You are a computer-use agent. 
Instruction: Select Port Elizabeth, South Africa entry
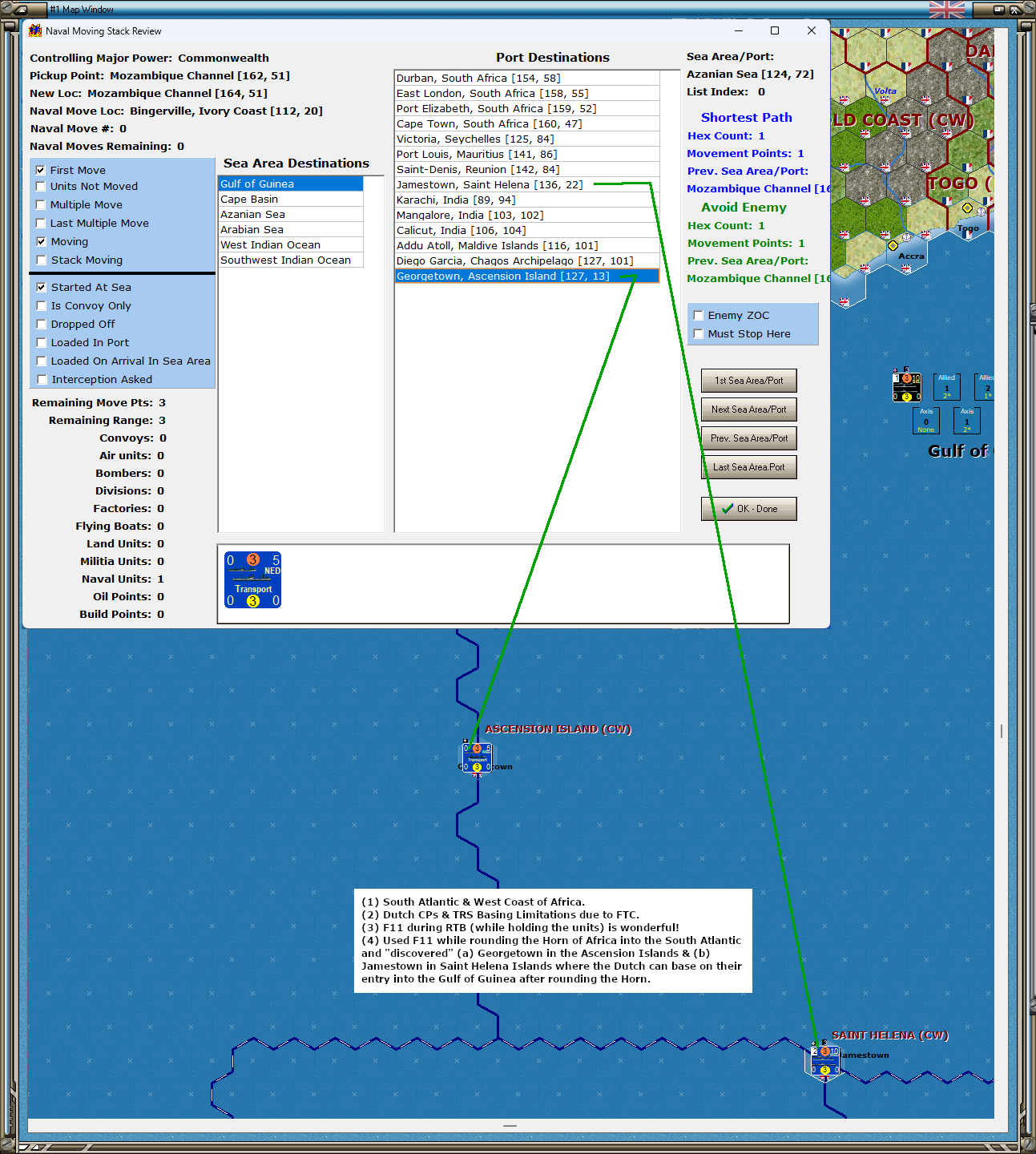[x=527, y=108]
